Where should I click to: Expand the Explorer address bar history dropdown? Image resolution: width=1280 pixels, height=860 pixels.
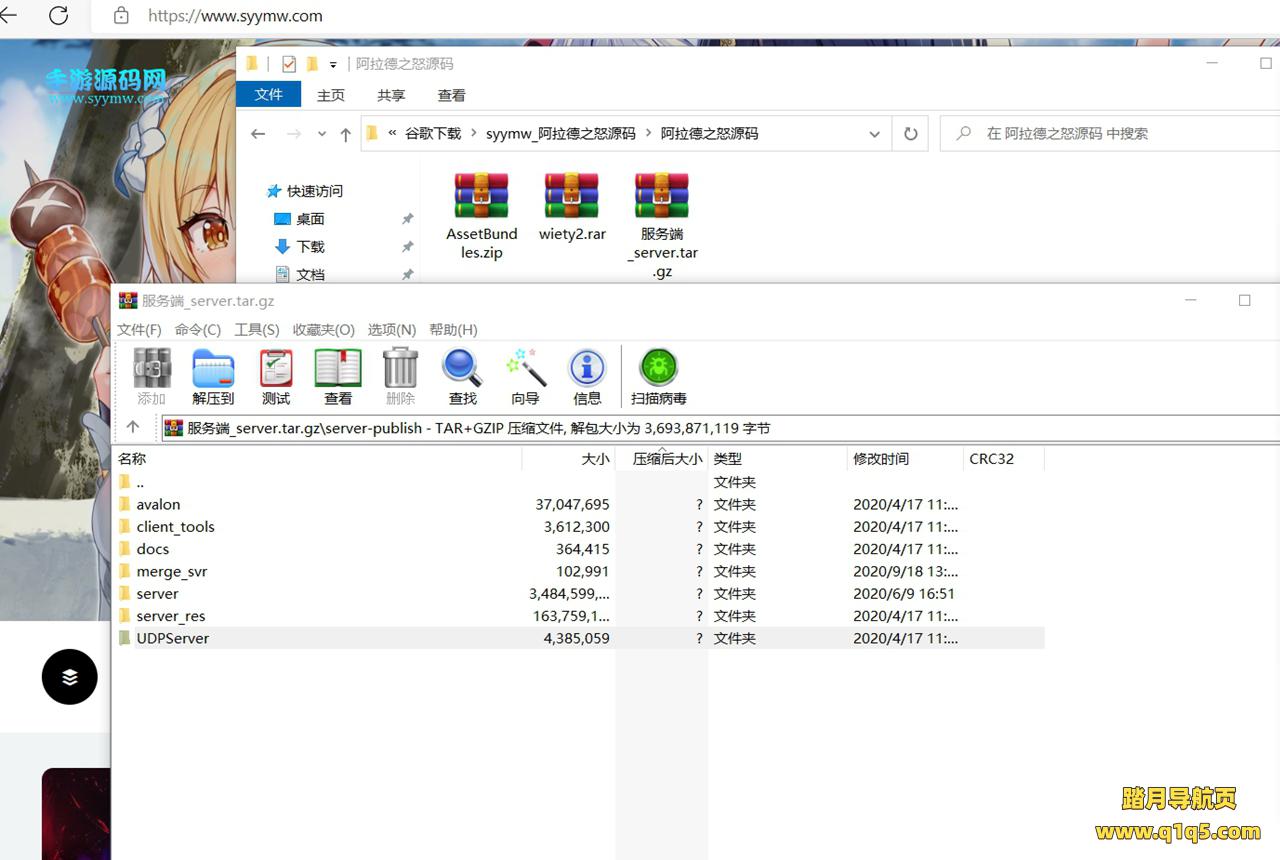point(874,134)
